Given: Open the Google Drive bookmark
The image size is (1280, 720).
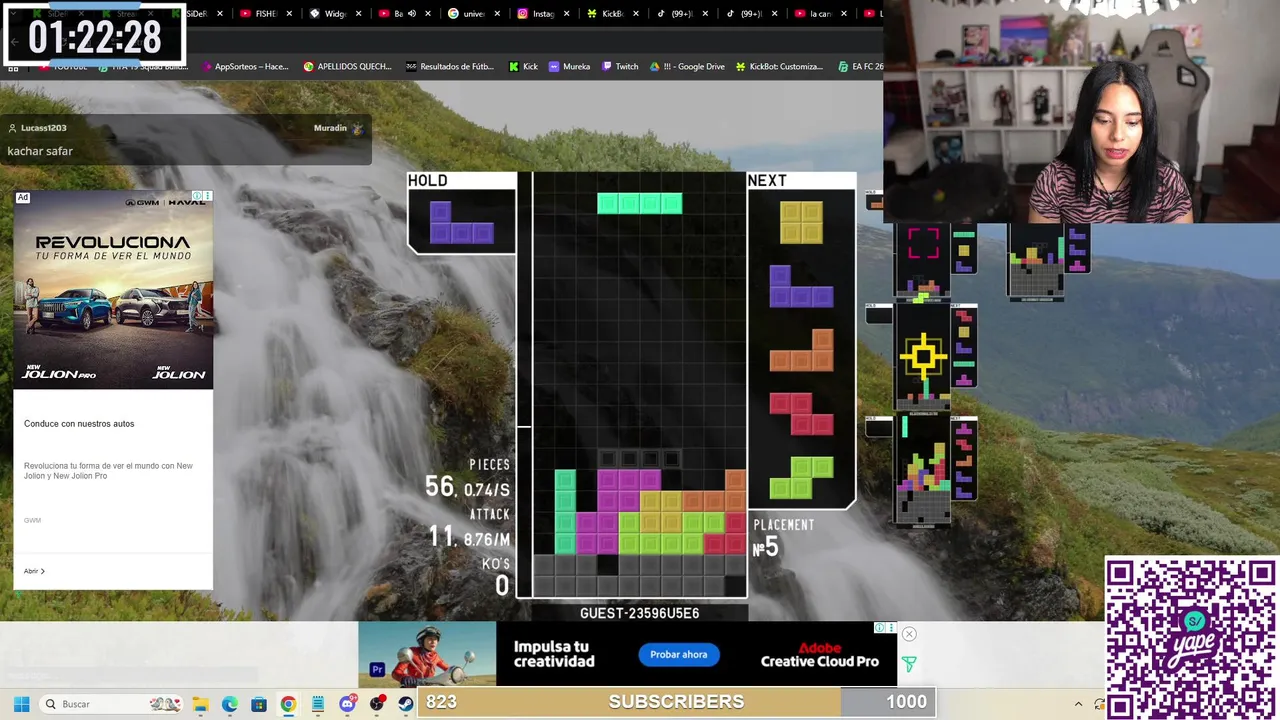Looking at the screenshot, I should click(x=687, y=66).
